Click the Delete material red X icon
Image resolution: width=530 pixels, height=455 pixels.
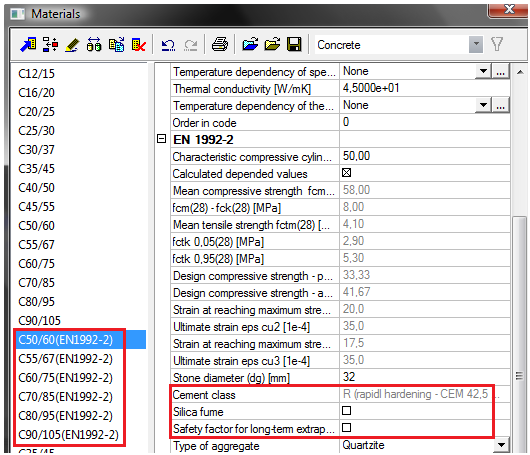coord(139,45)
